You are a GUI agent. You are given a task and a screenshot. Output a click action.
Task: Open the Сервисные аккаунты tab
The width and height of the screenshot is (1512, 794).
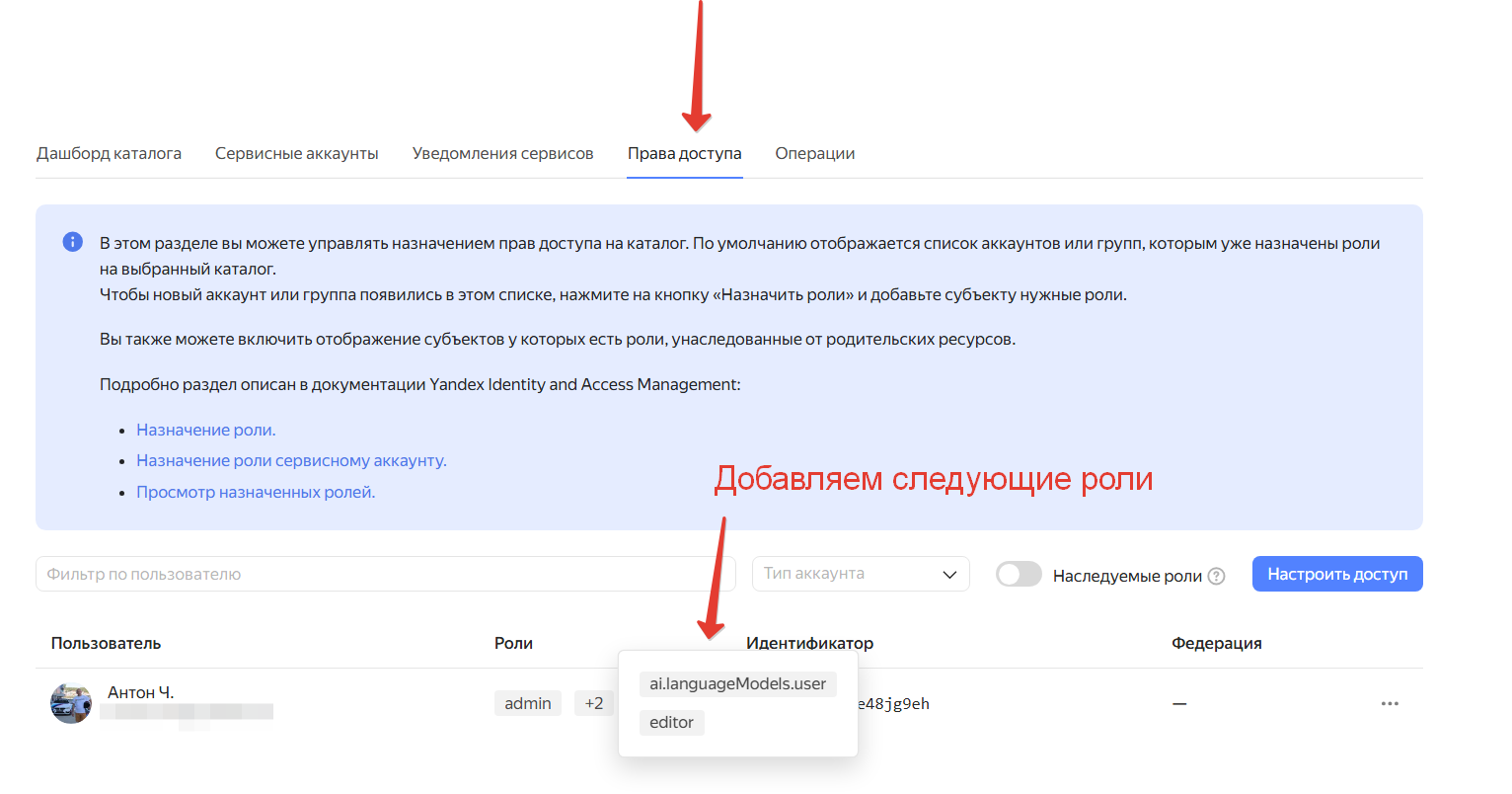[x=297, y=153]
